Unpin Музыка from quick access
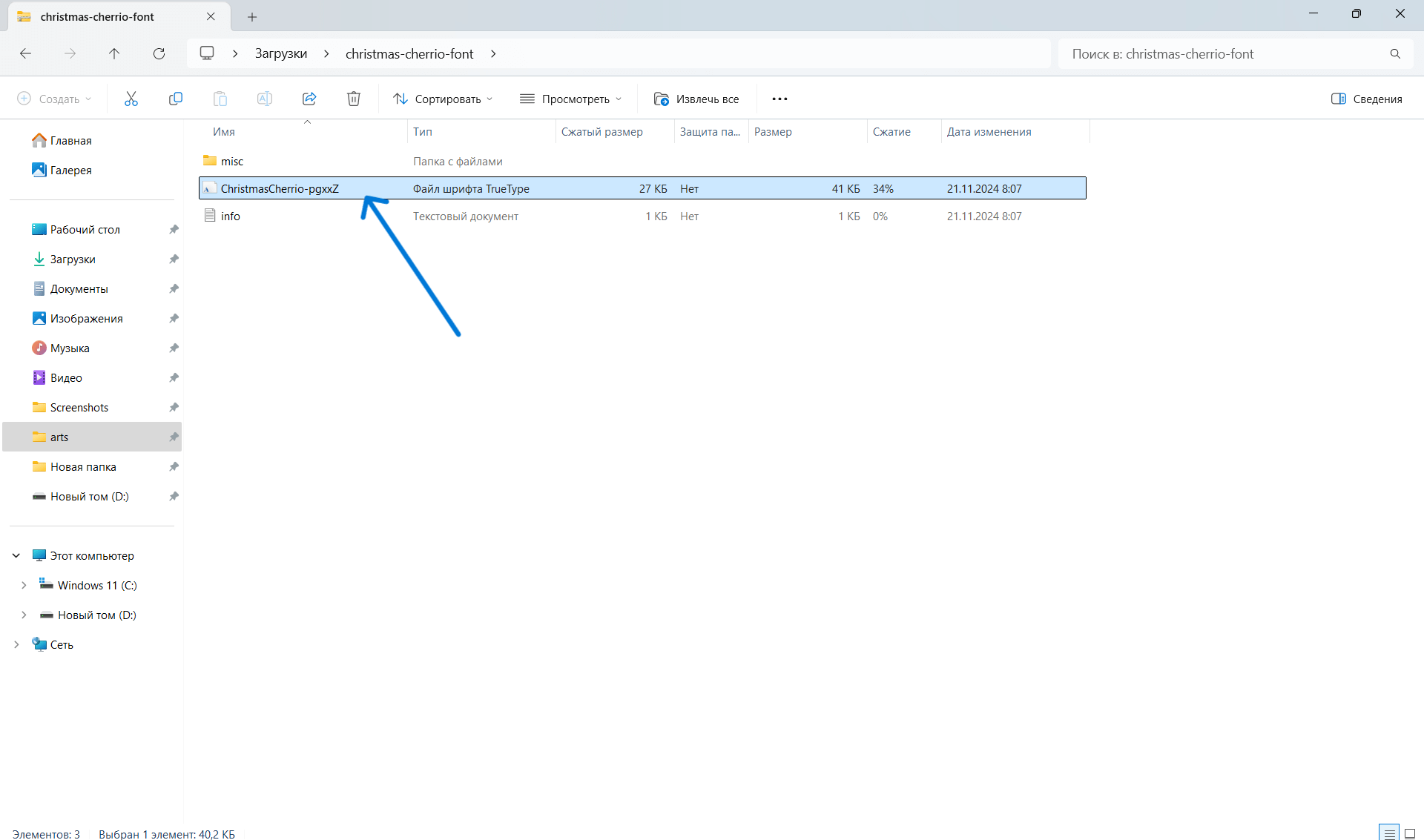Viewport: 1424px width, 840px height. tap(174, 348)
